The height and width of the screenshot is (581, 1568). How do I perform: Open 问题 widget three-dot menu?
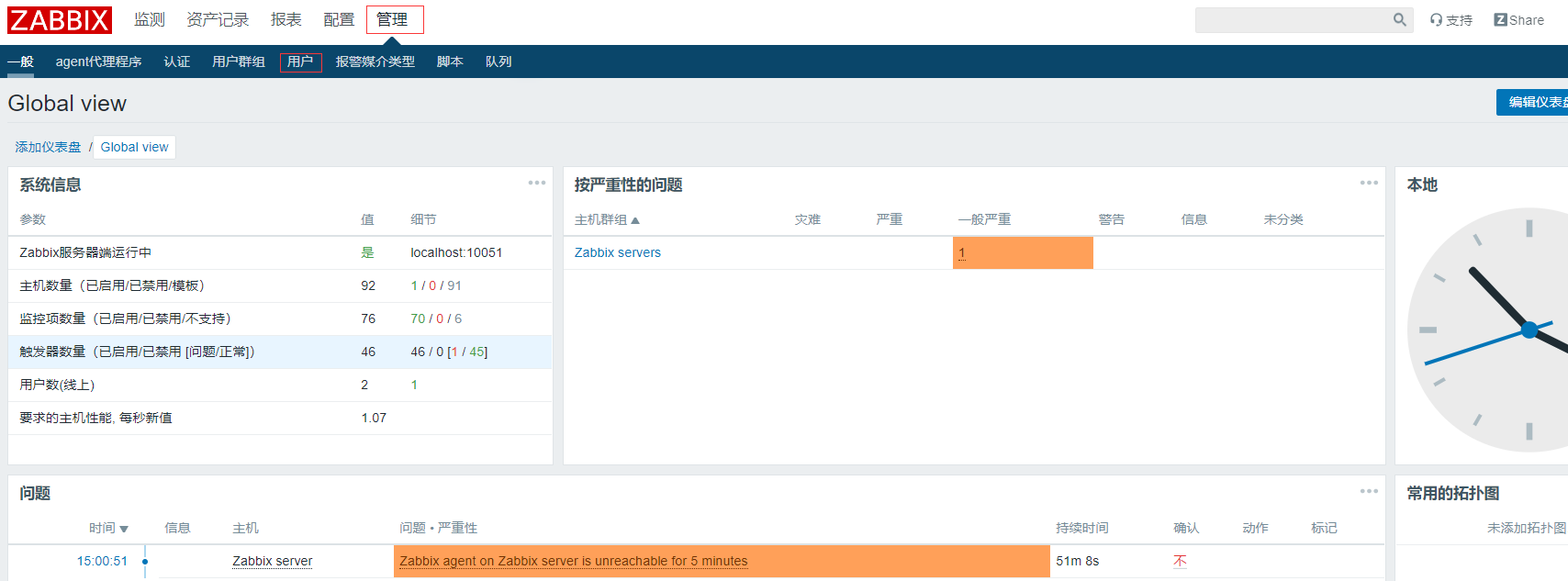tap(1369, 491)
